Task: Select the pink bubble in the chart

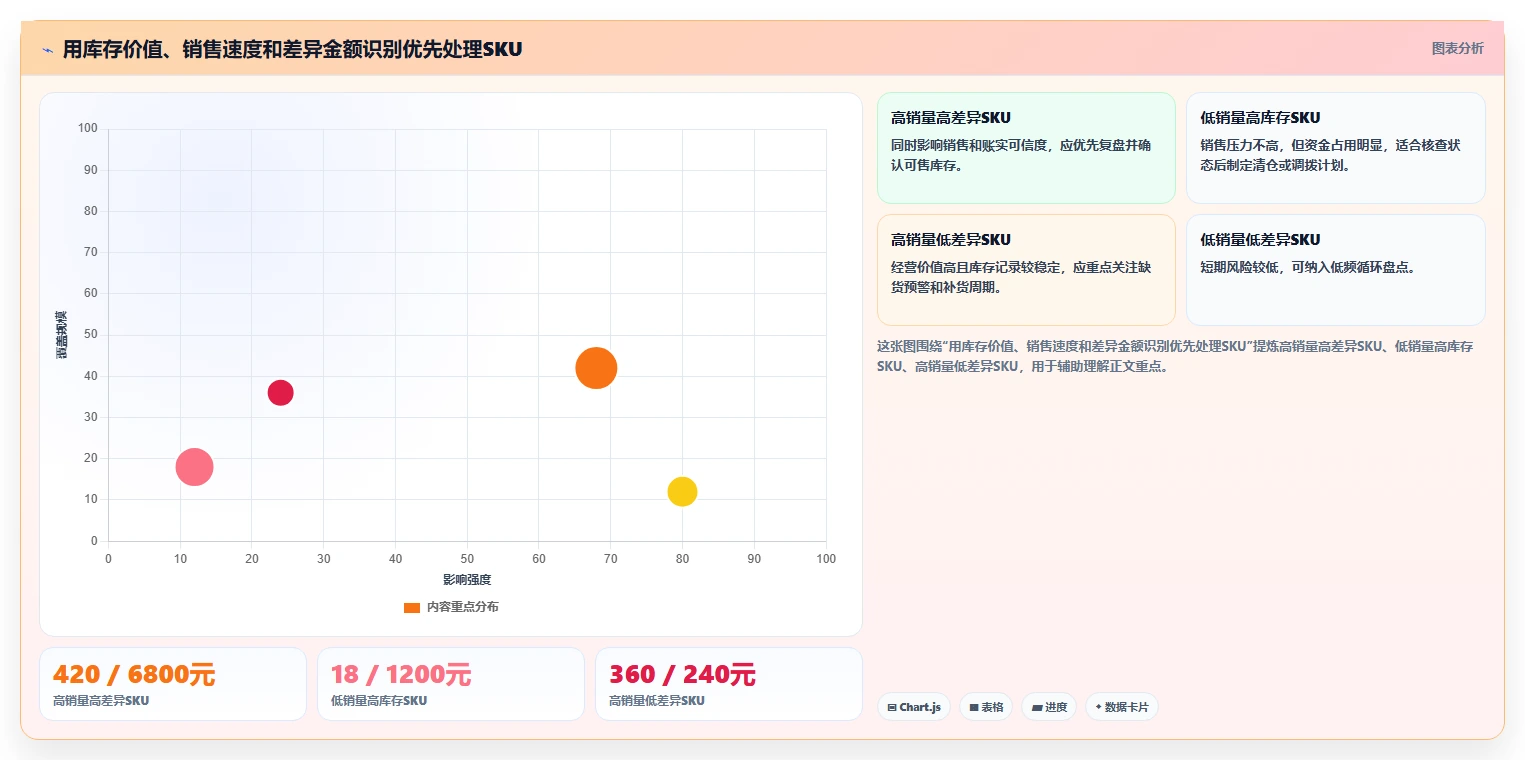Action: pyautogui.click(x=194, y=467)
